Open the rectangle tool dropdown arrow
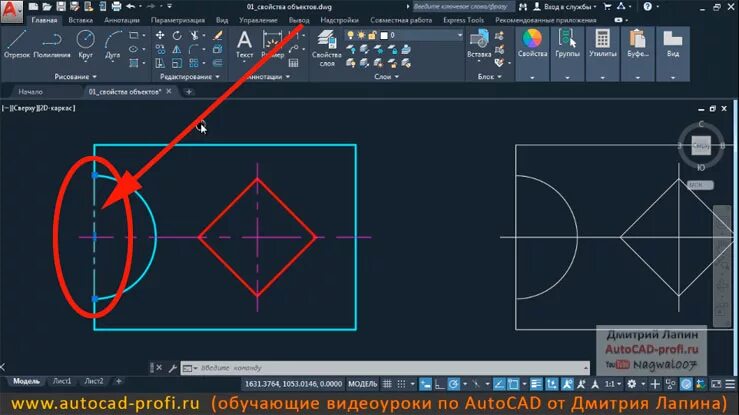This screenshot has height=415, width=739. (x=144, y=35)
